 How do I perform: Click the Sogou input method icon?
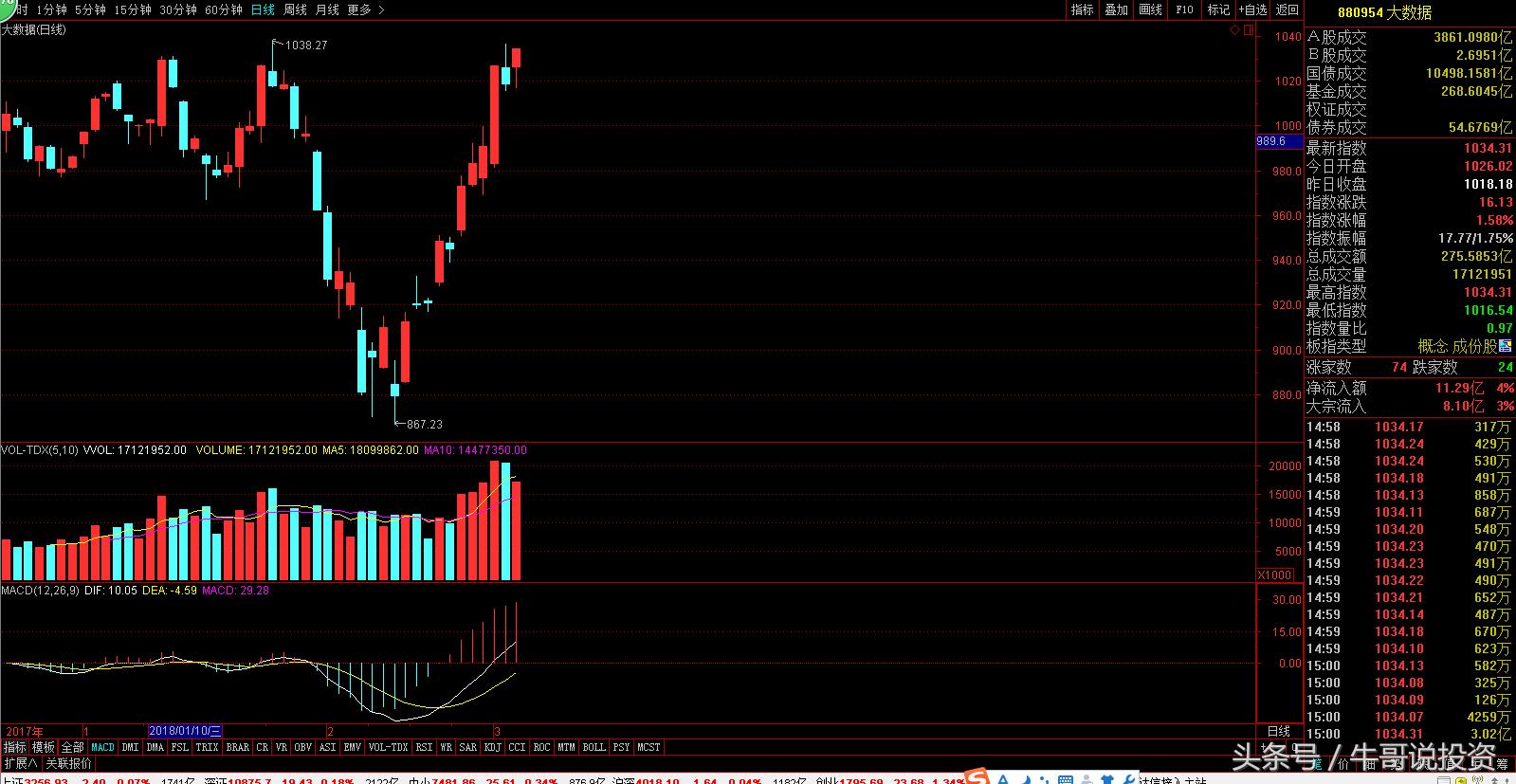pos(976,778)
